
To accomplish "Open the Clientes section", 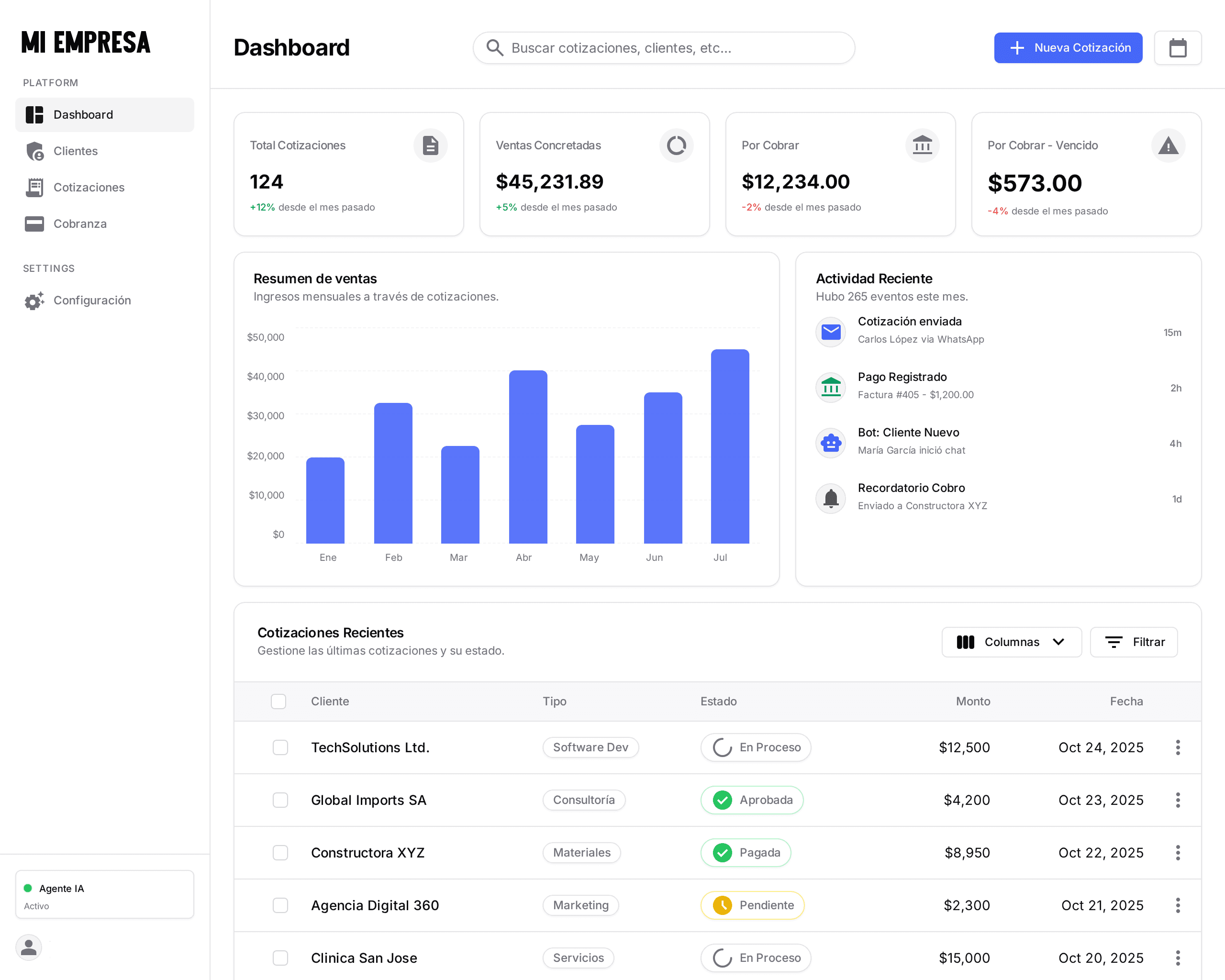I will [x=76, y=151].
